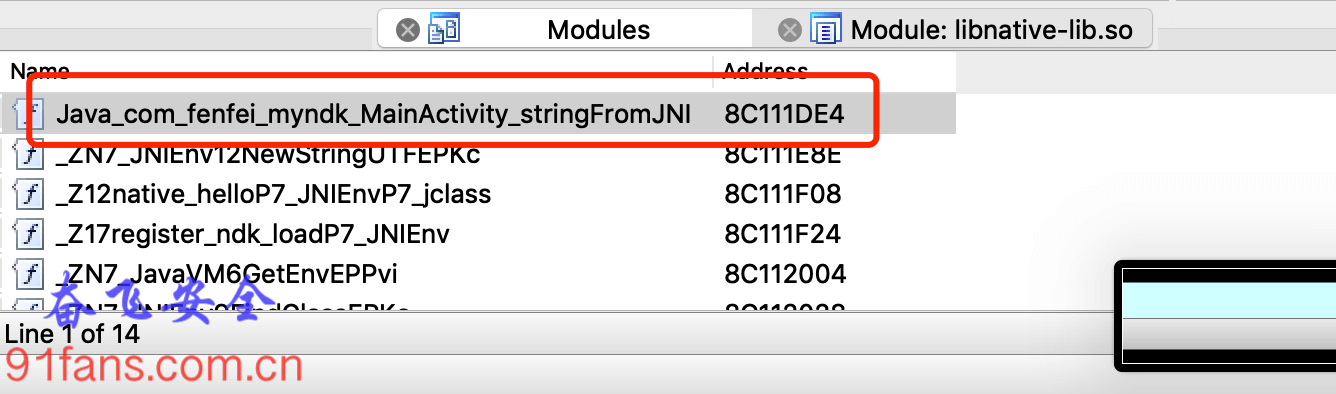Click function icon beside native_hello entry

(30, 194)
